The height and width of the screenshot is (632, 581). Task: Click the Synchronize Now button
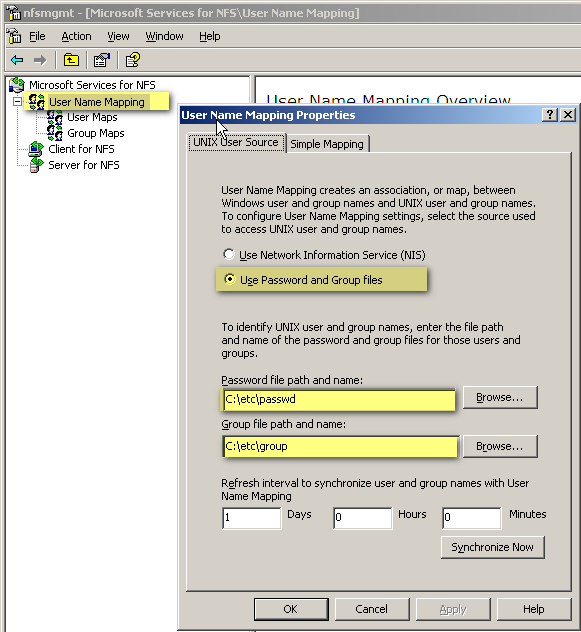click(x=493, y=547)
